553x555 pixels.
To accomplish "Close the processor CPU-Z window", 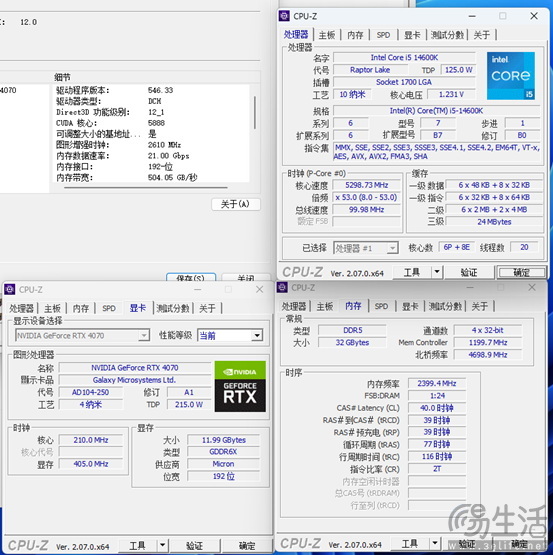I will pyautogui.click(x=534, y=16).
